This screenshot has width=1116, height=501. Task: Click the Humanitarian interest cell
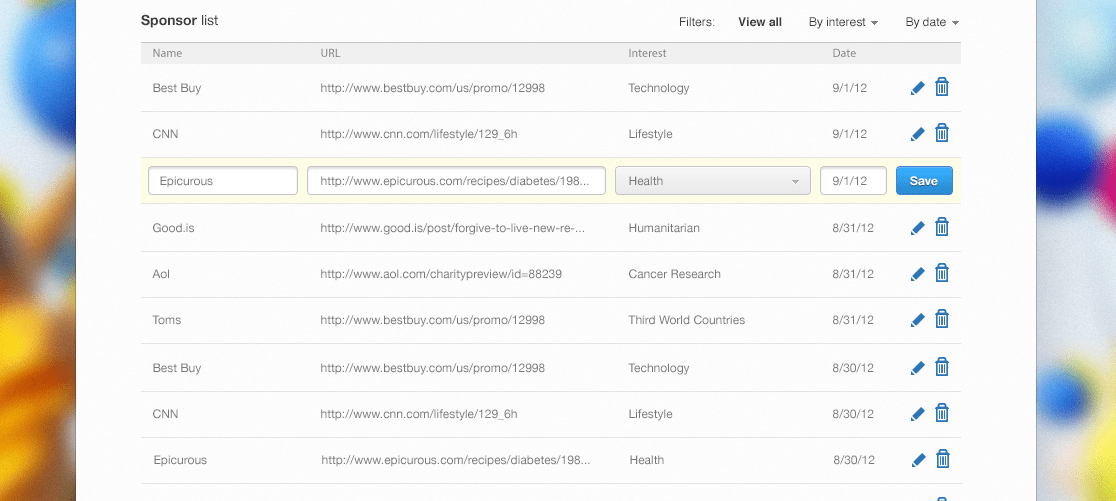point(663,228)
